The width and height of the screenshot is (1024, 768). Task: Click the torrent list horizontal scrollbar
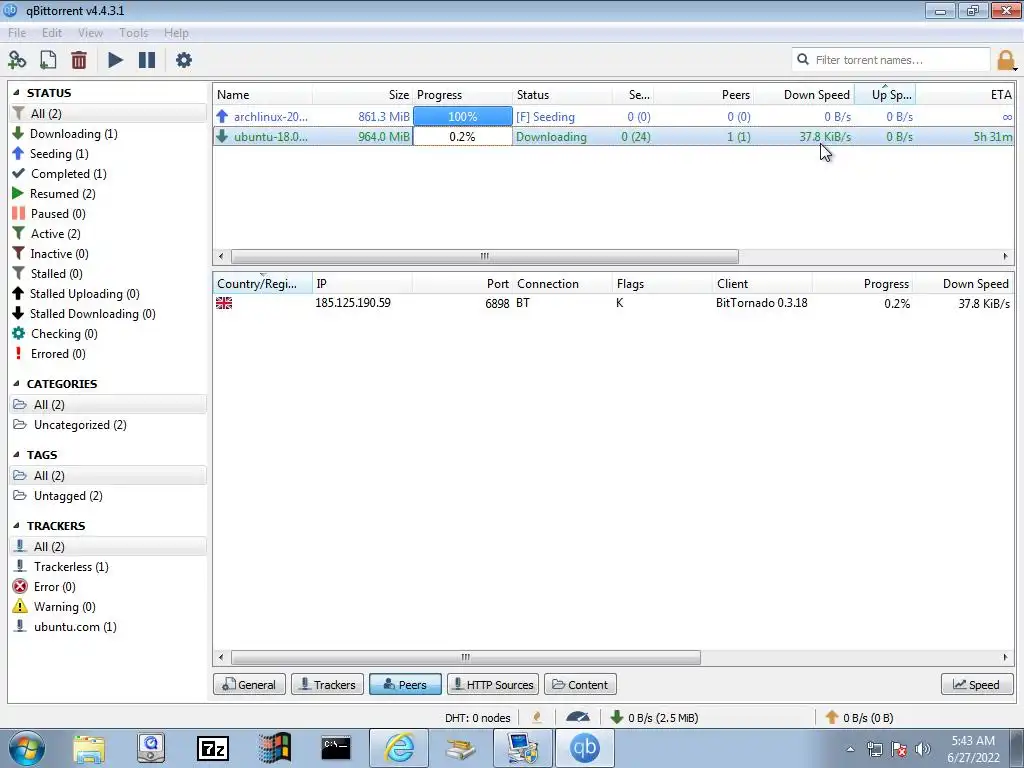(x=485, y=256)
